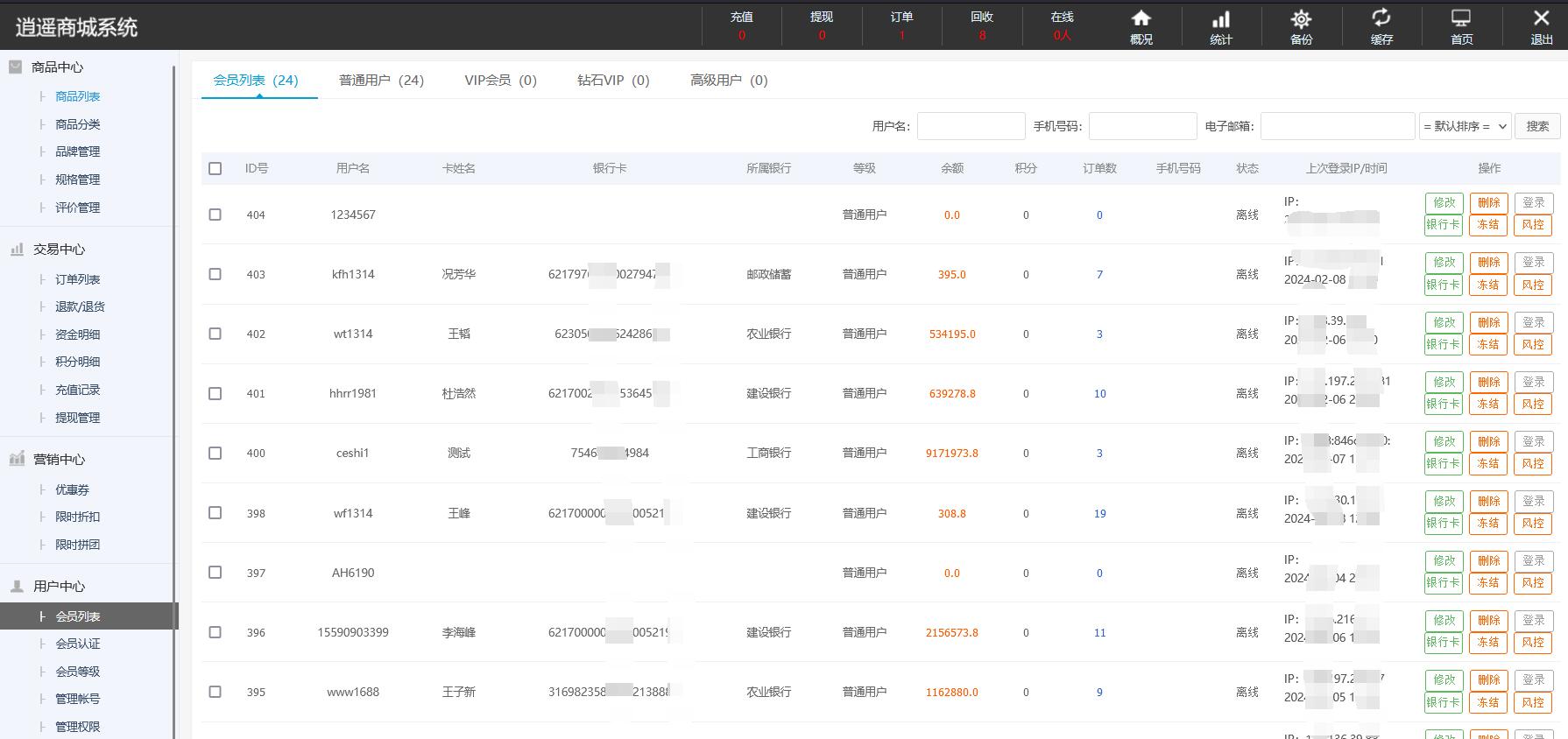Check the box for user kfh1314
Image resolution: width=1568 pixels, height=739 pixels.
[x=215, y=274]
